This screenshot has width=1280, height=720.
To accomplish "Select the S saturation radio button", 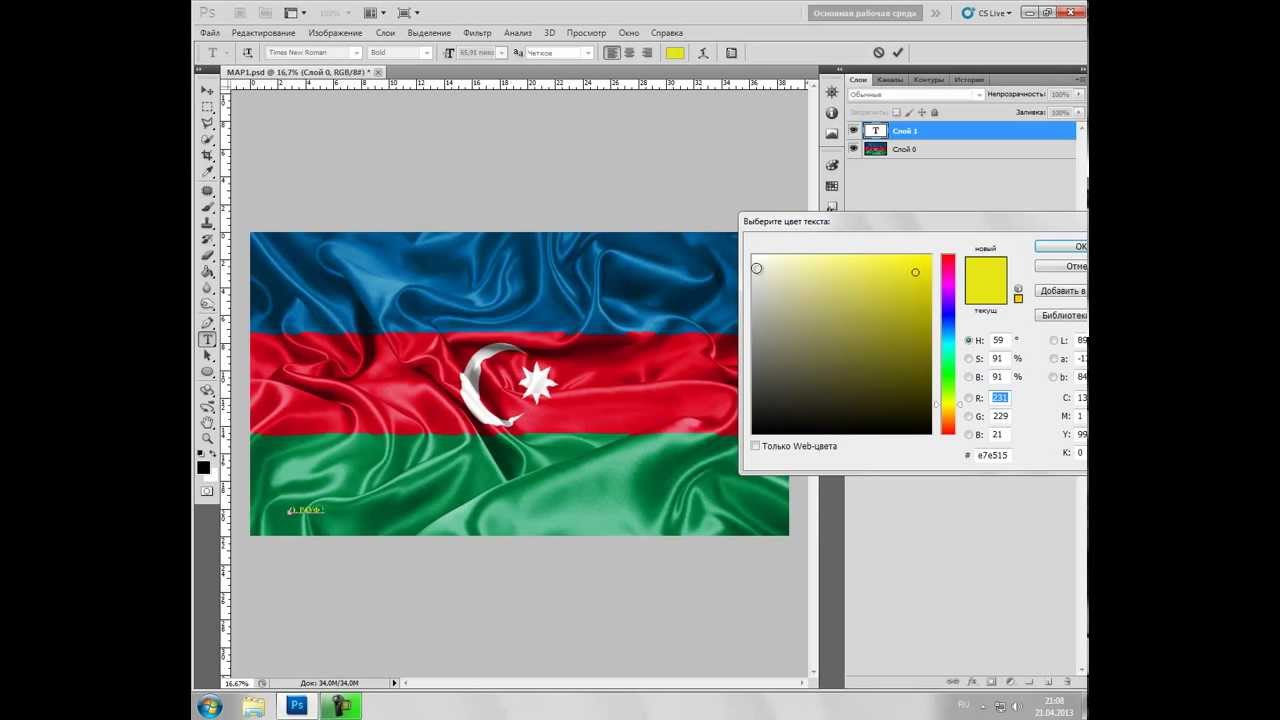I will 968,359.
